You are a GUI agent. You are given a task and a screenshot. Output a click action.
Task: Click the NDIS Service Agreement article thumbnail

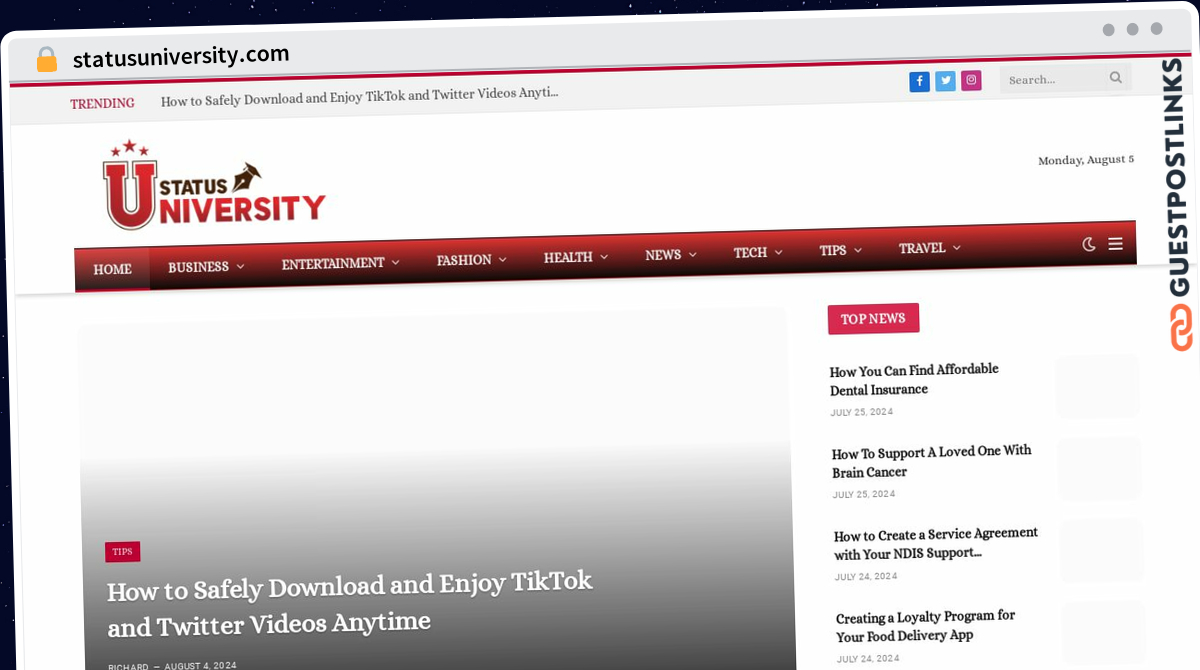click(1102, 550)
